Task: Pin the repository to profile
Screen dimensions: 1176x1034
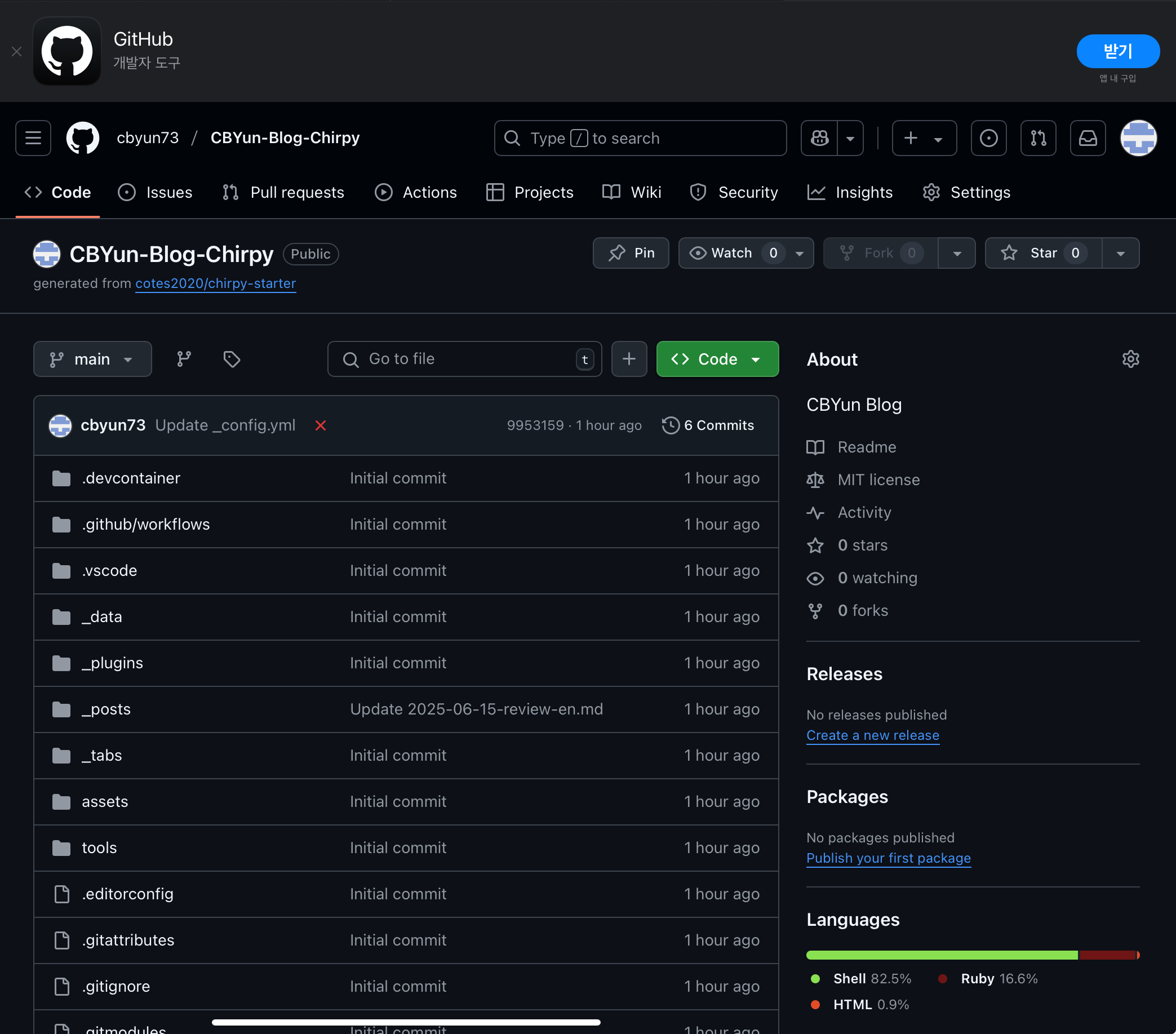Action: (x=631, y=253)
